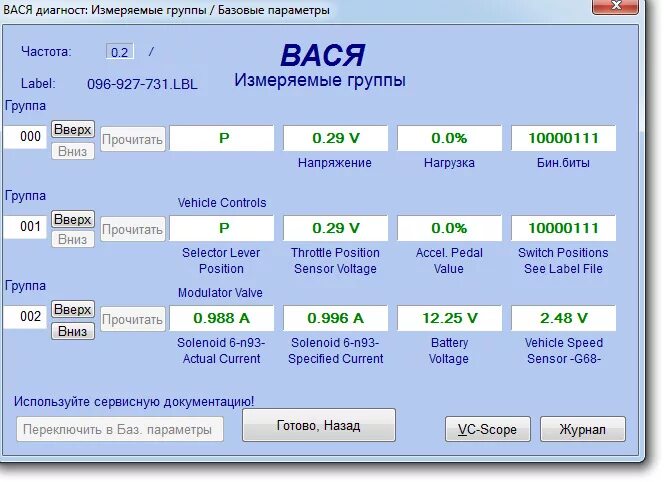Click group 000 value P
The image size is (664, 482).
tap(221, 138)
